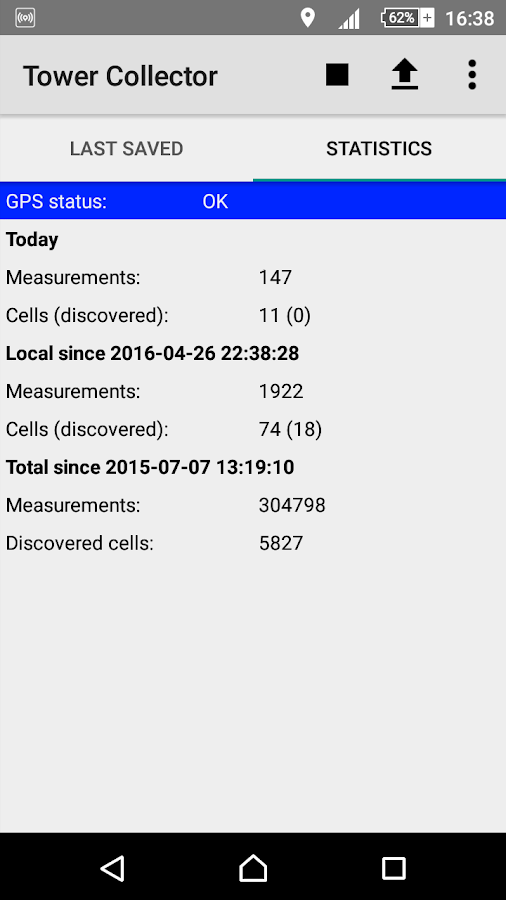Tap the Today section heading
This screenshot has height=900, width=506.
pyautogui.click(x=32, y=240)
